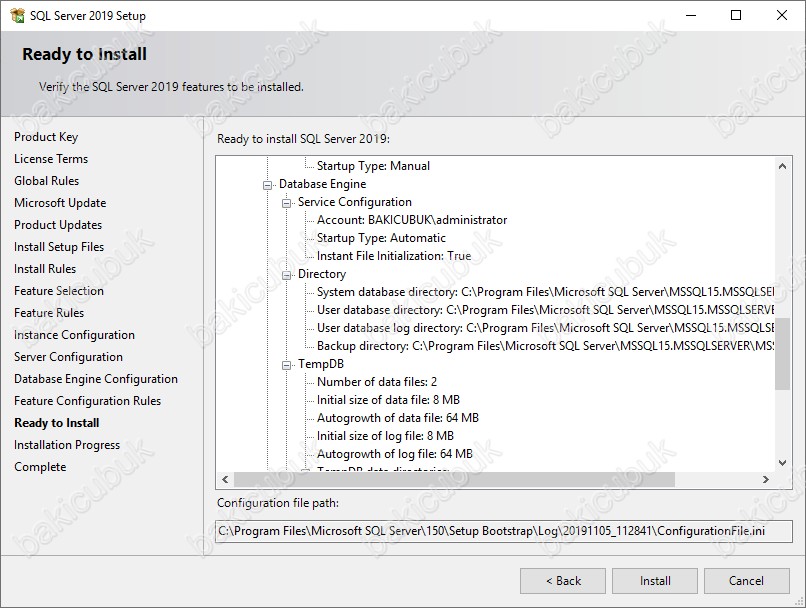The width and height of the screenshot is (806, 608).
Task: Collapse the Service Configuration node
Action: pyautogui.click(x=286, y=203)
